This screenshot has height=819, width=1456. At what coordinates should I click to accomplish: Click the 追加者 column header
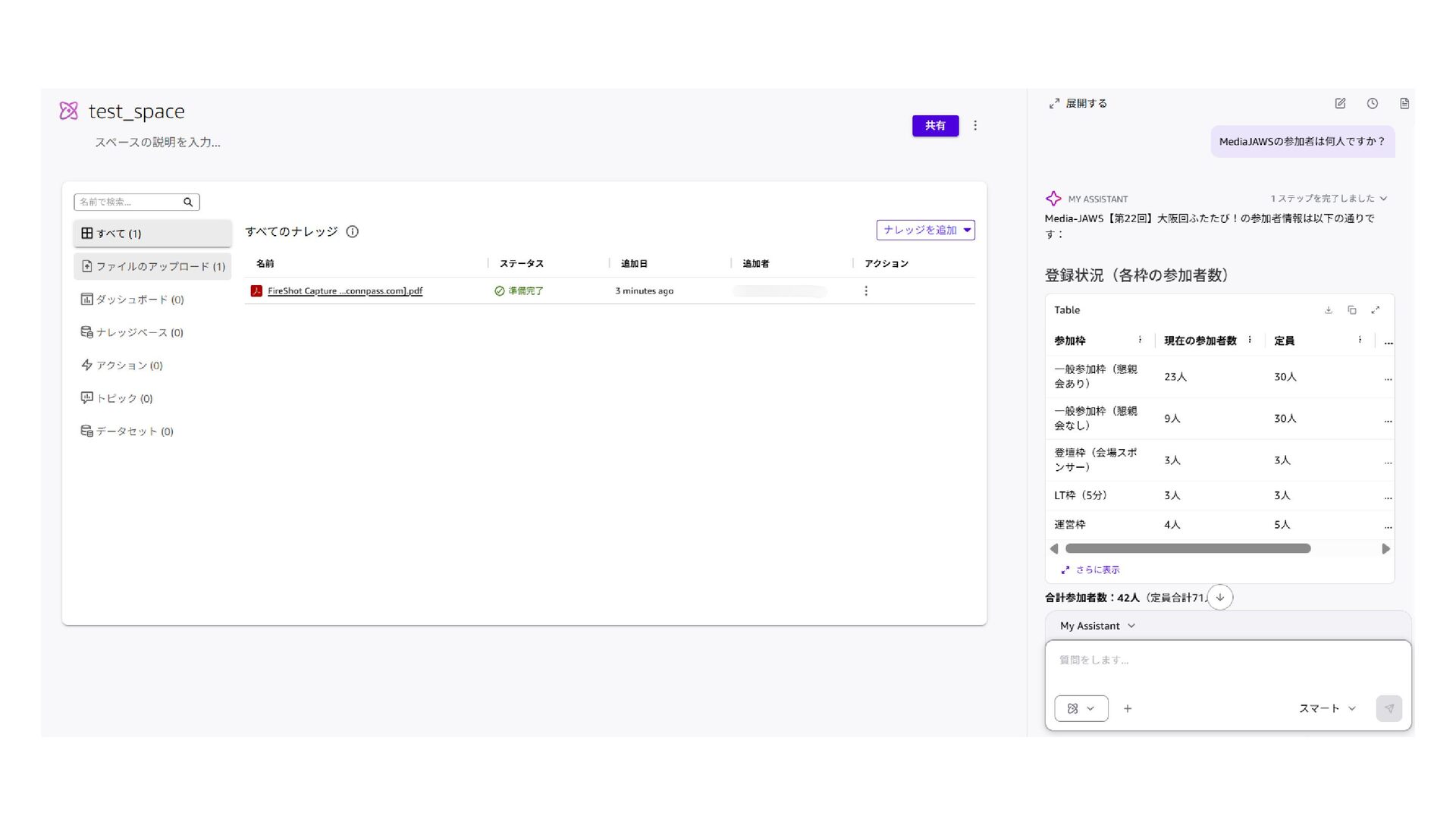click(x=755, y=264)
